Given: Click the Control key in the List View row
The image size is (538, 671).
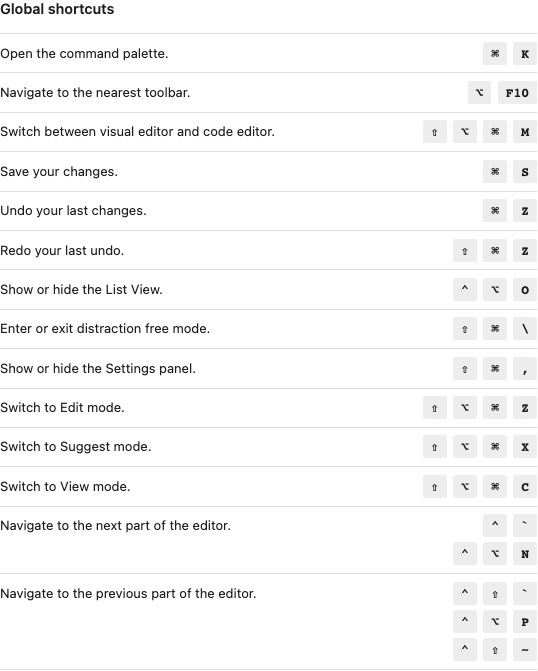Looking at the screenshot, I should click(x=465, y=290).
